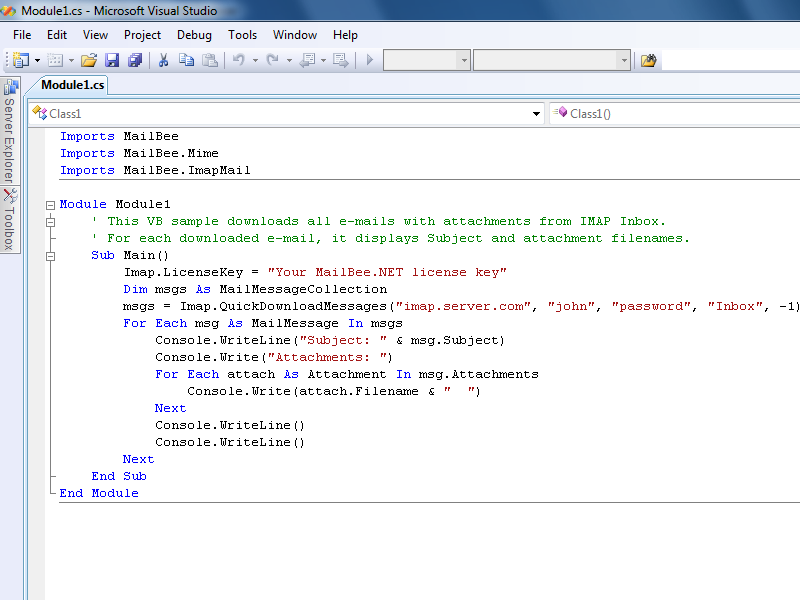The image size is (800, 600).
Task: Click the Visual Studio title bar icon
Action: click(x=8, y=10)
